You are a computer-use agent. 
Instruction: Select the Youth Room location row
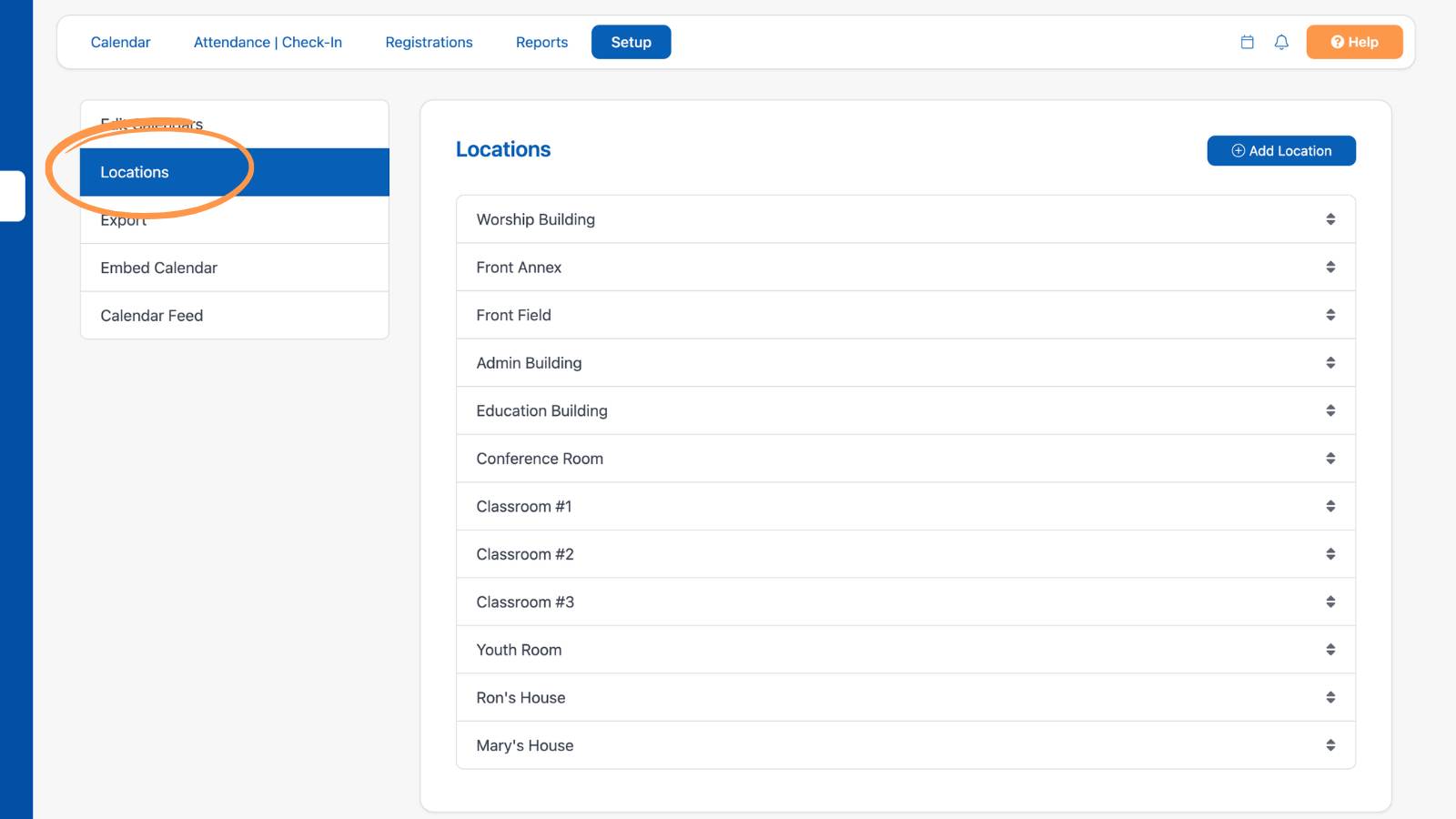coord(905,650)
